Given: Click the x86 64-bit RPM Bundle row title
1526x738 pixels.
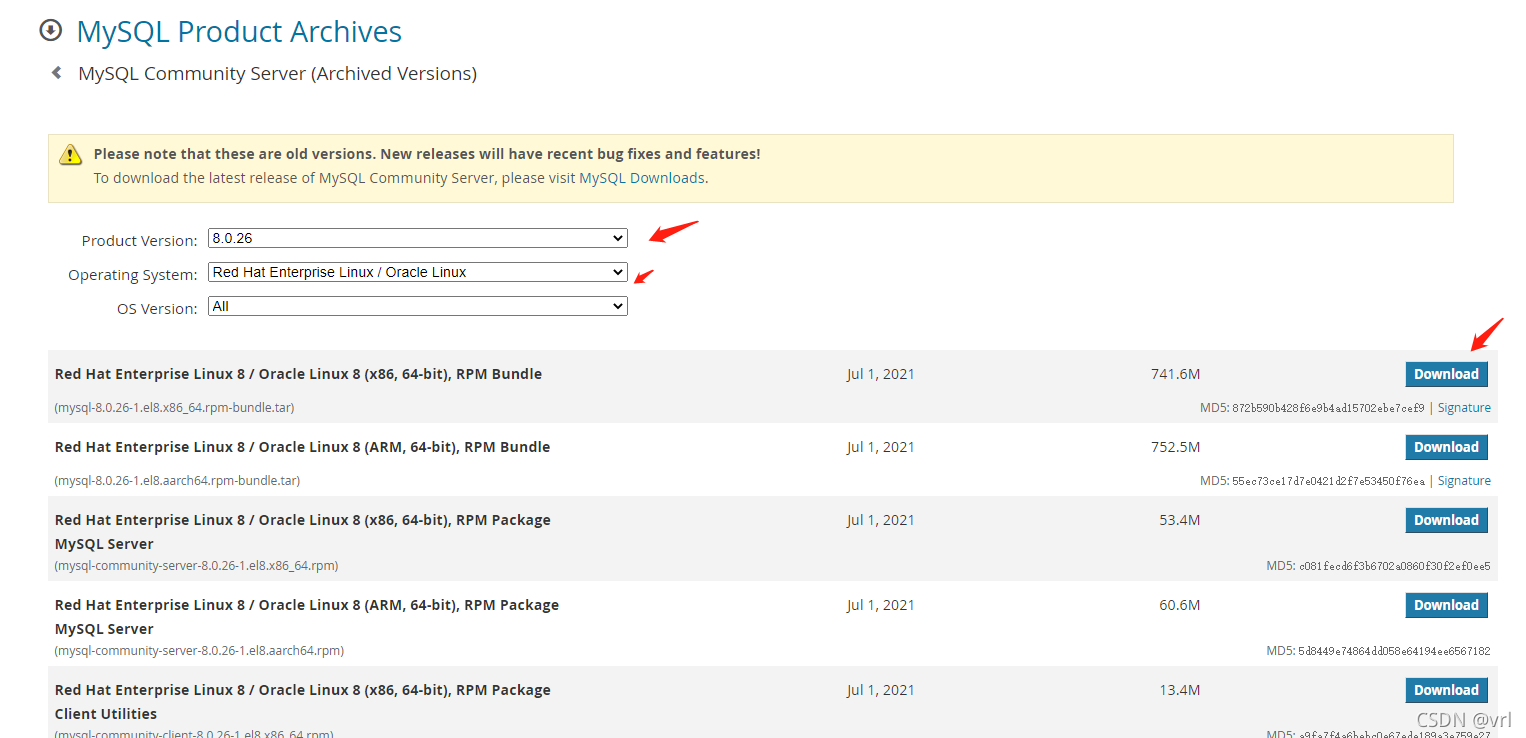Looking at the screenshot, I should coord(298,374).
